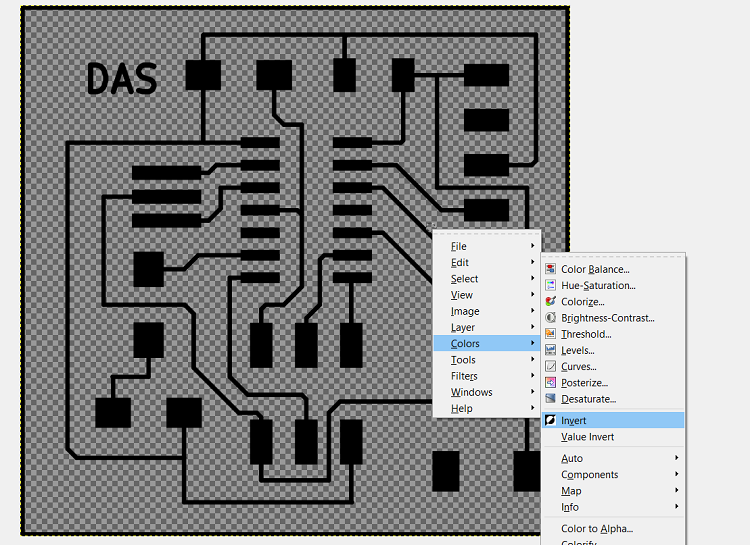The width and height of the screenshot is (750, 545).
Task: Click the tear-off line of Colors submenu
Action: pos(614,257)
